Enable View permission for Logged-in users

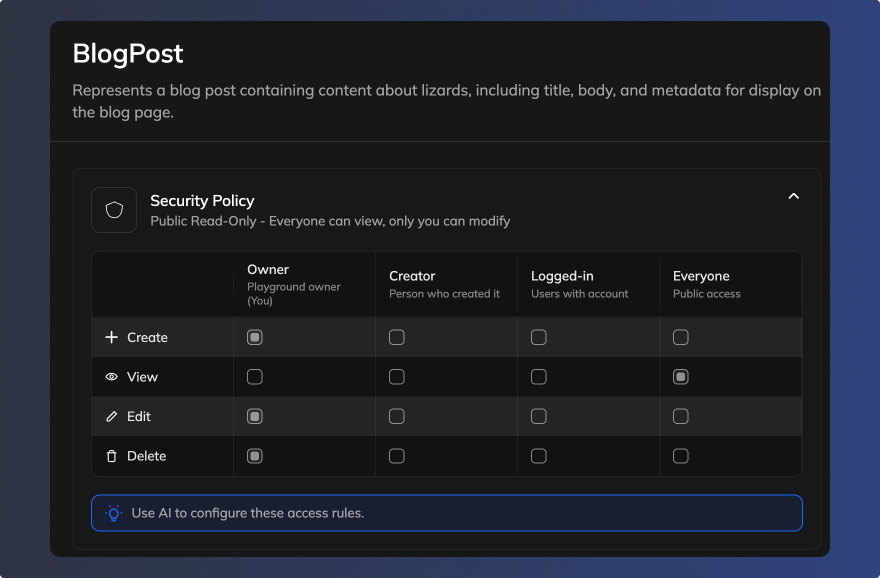[539, 377]
